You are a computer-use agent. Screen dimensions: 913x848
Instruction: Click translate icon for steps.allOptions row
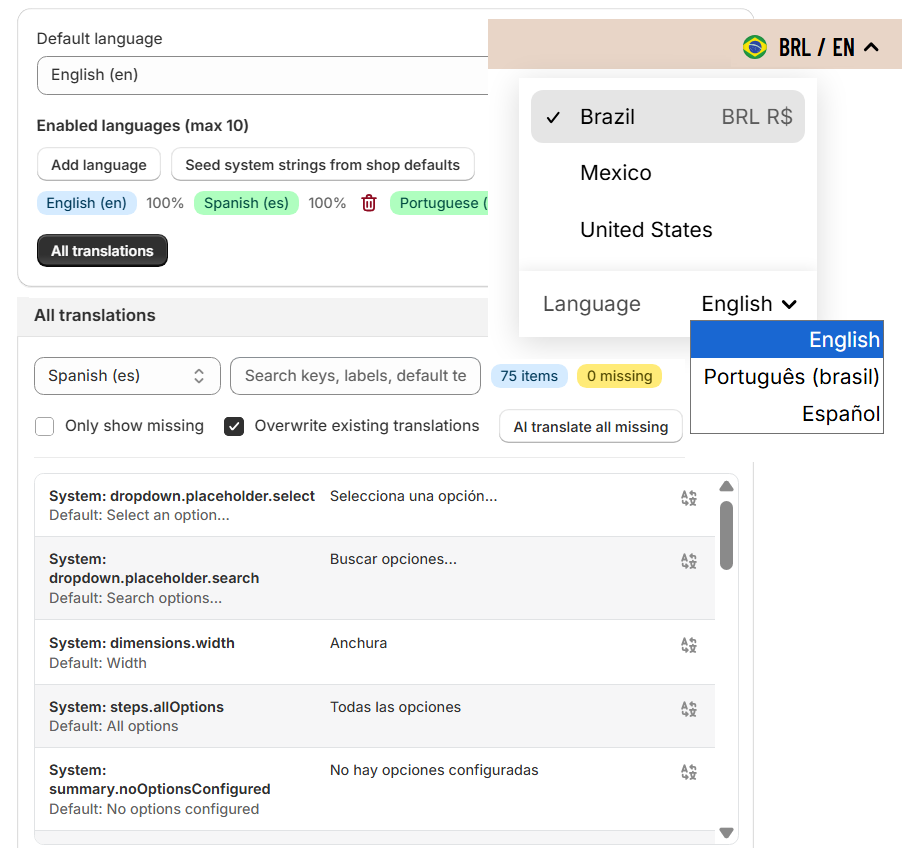pyautogui.click(x=689, y=709)
